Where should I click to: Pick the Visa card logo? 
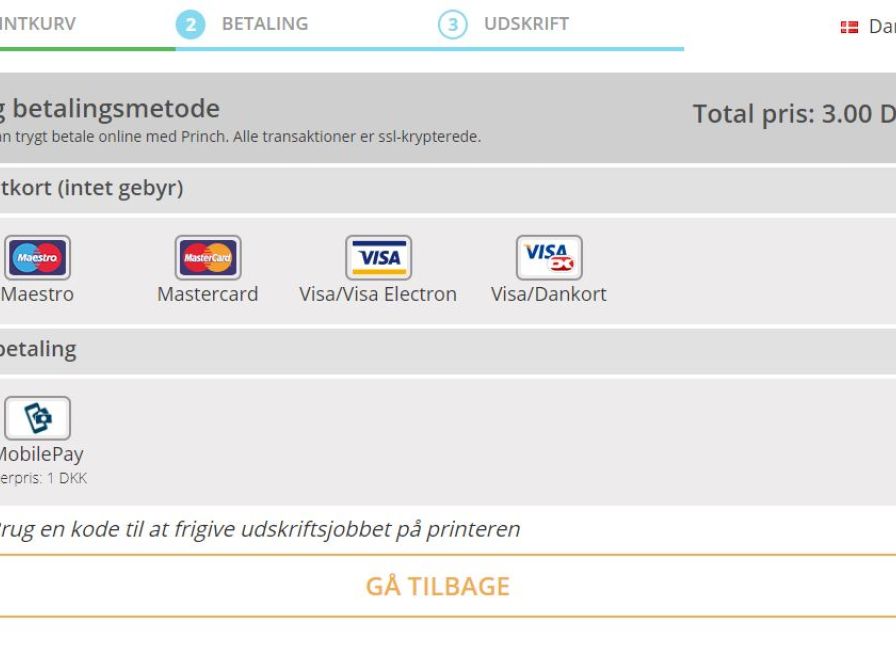click(x=378, y=258)
